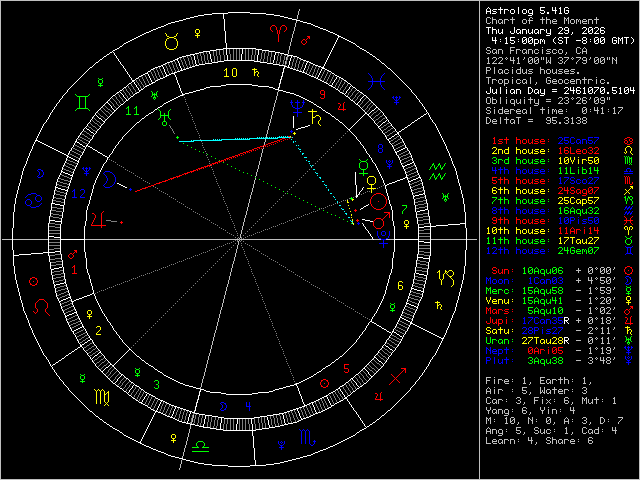Click the large yellow Venus glyph in chart
The image size is (640, 480).
(371, 184)
